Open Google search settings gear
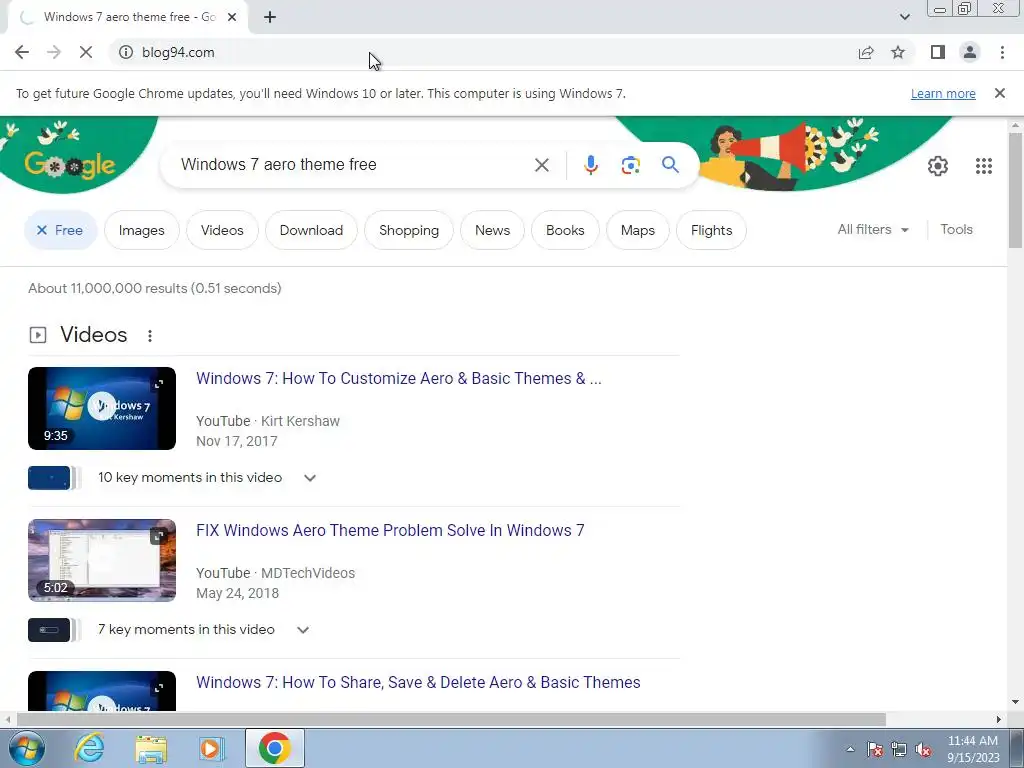1024x768 pixels. 938,166
